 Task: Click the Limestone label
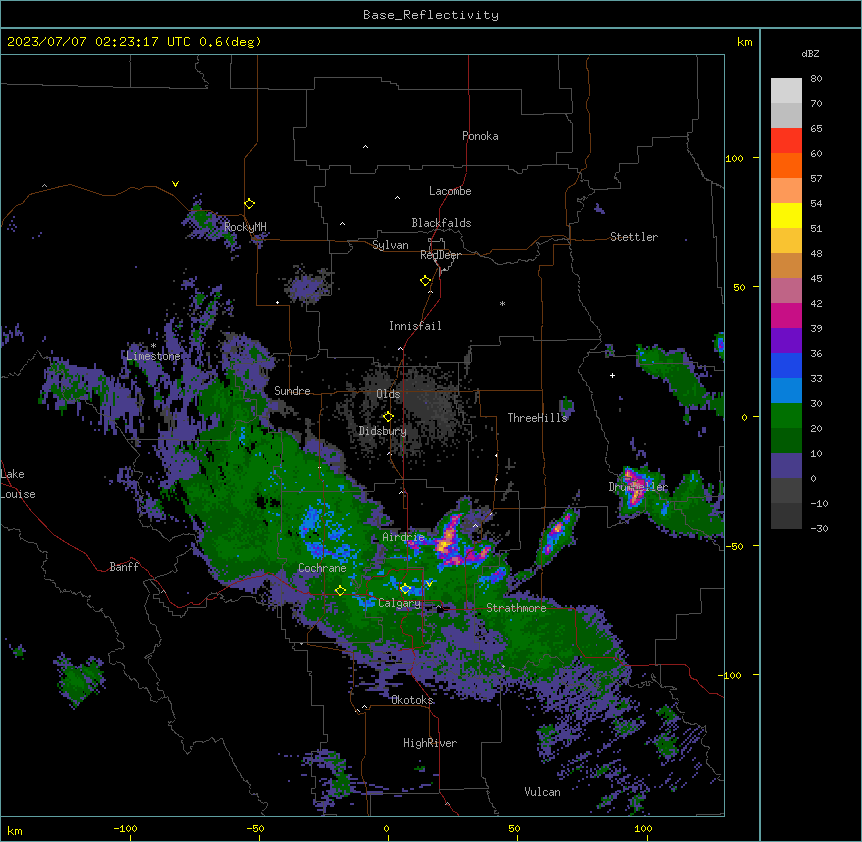[x=153, y=356]
